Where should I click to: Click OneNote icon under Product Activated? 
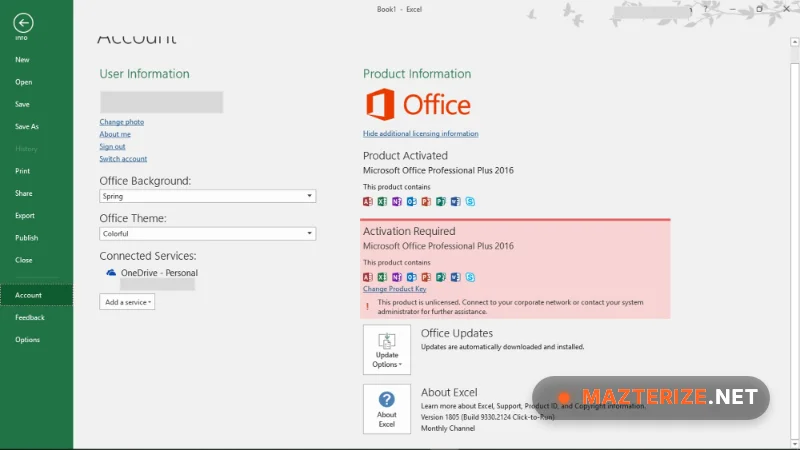(397, 202)
